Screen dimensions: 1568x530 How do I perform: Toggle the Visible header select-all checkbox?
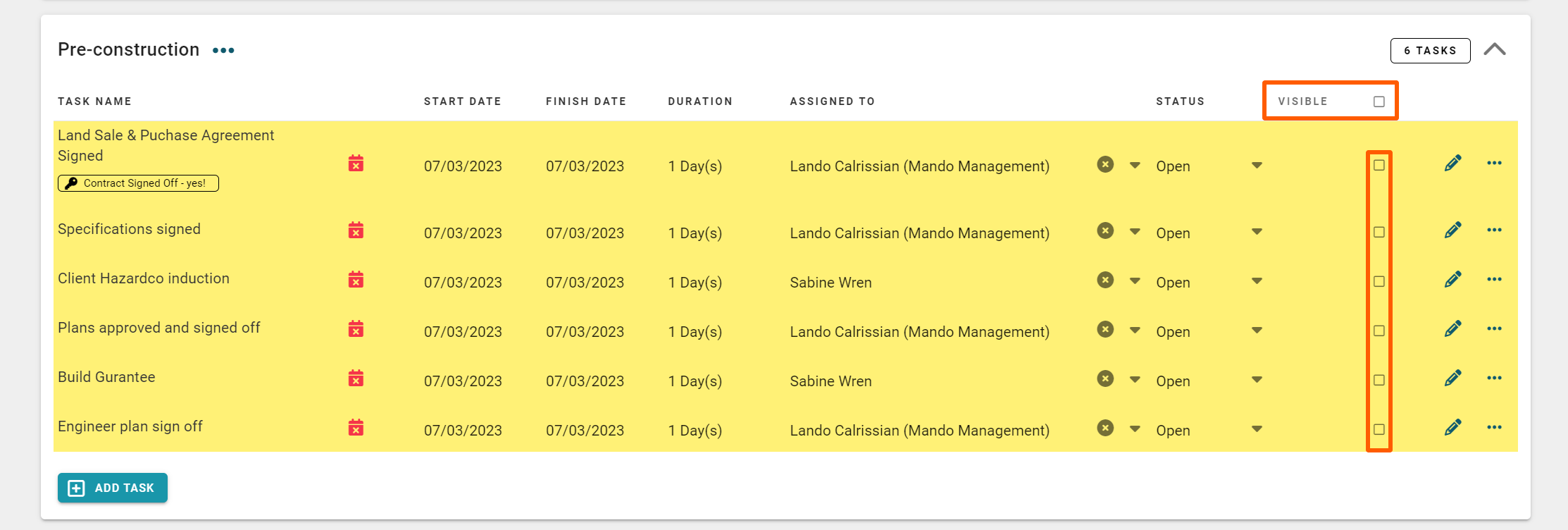pos(1379,101)
